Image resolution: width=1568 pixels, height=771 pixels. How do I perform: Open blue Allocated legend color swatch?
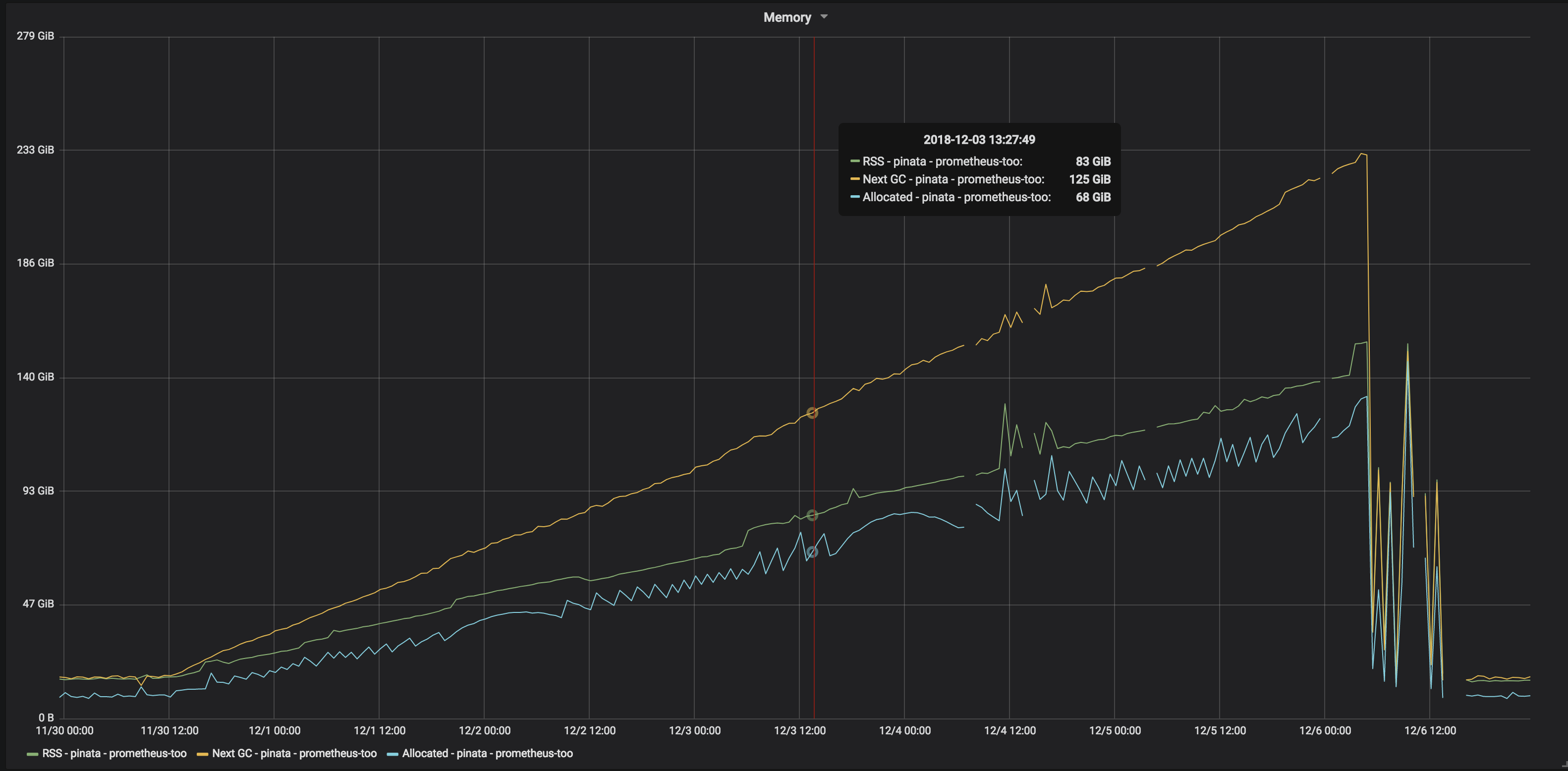(392, 754)
